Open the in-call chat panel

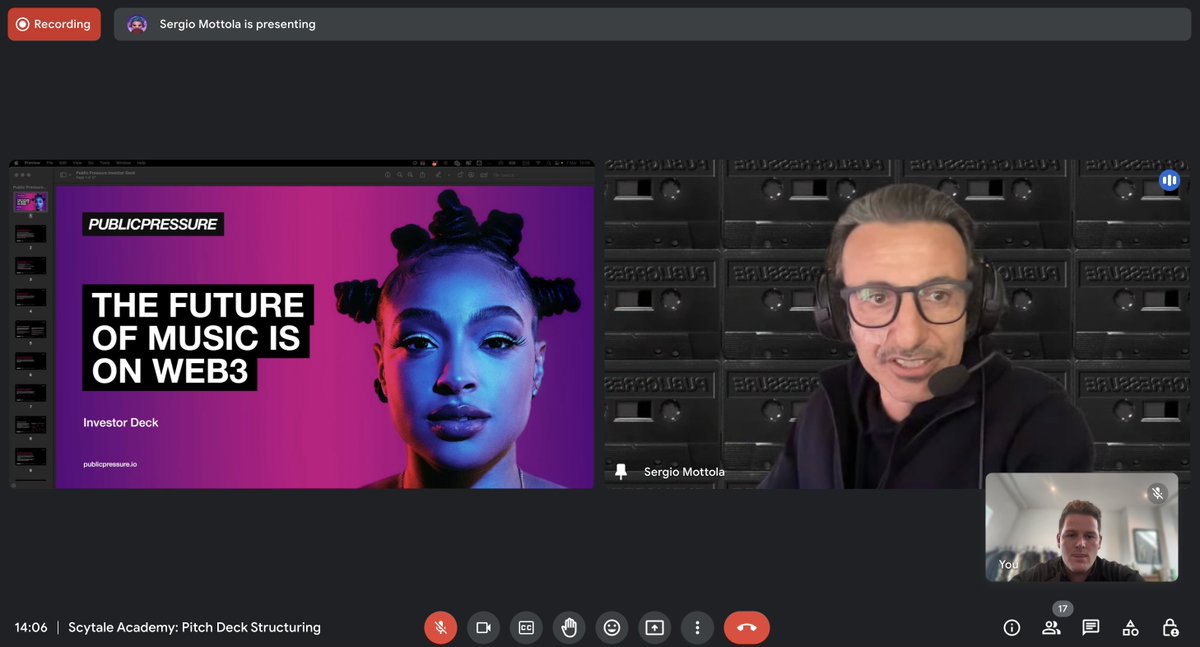point(1090,627)
